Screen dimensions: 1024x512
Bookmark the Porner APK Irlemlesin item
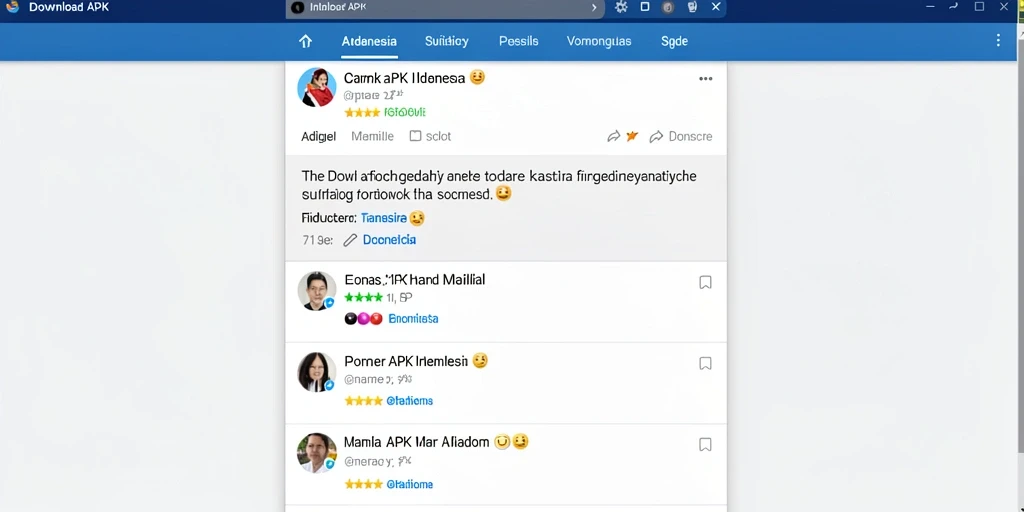tap(705, 363)
